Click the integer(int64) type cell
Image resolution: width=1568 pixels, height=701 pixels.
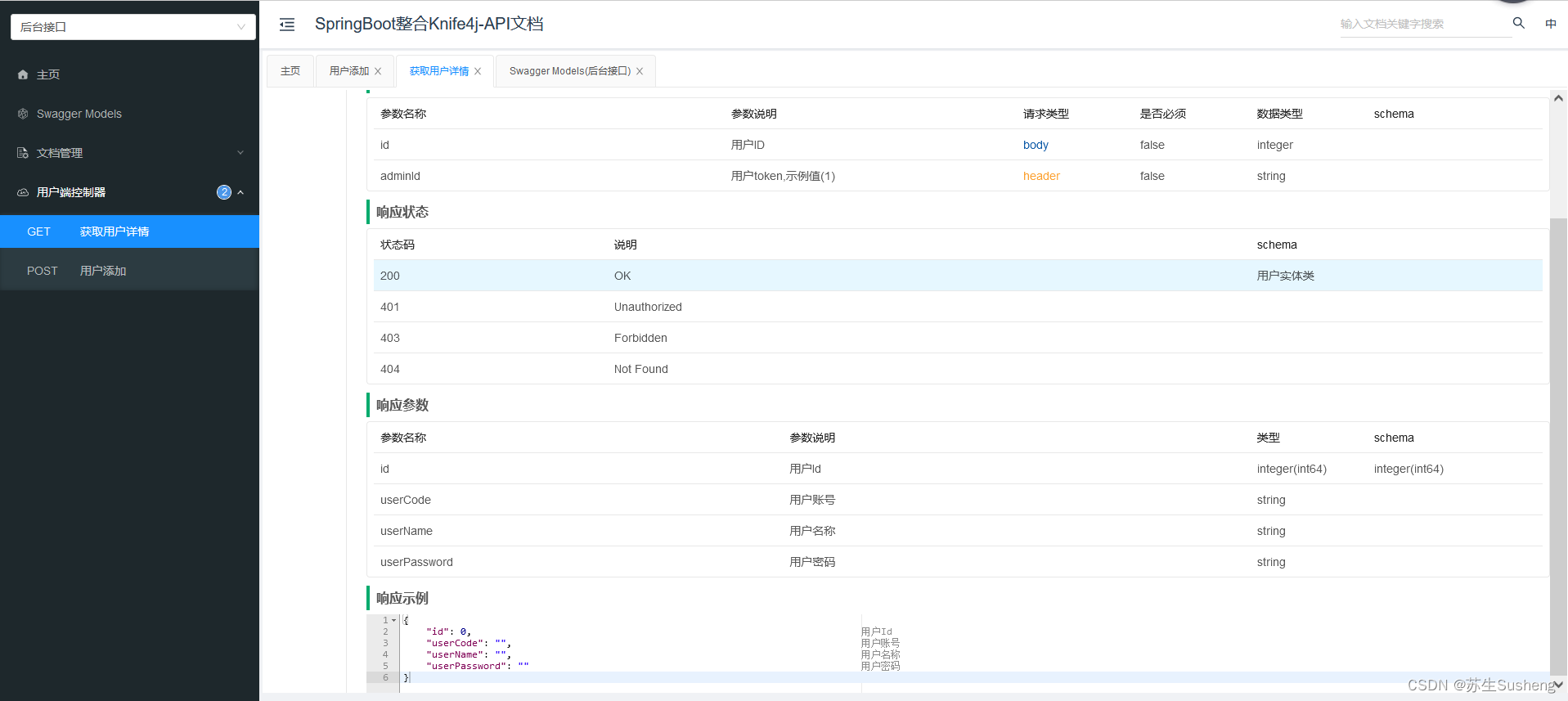[x=1292, y=469]
